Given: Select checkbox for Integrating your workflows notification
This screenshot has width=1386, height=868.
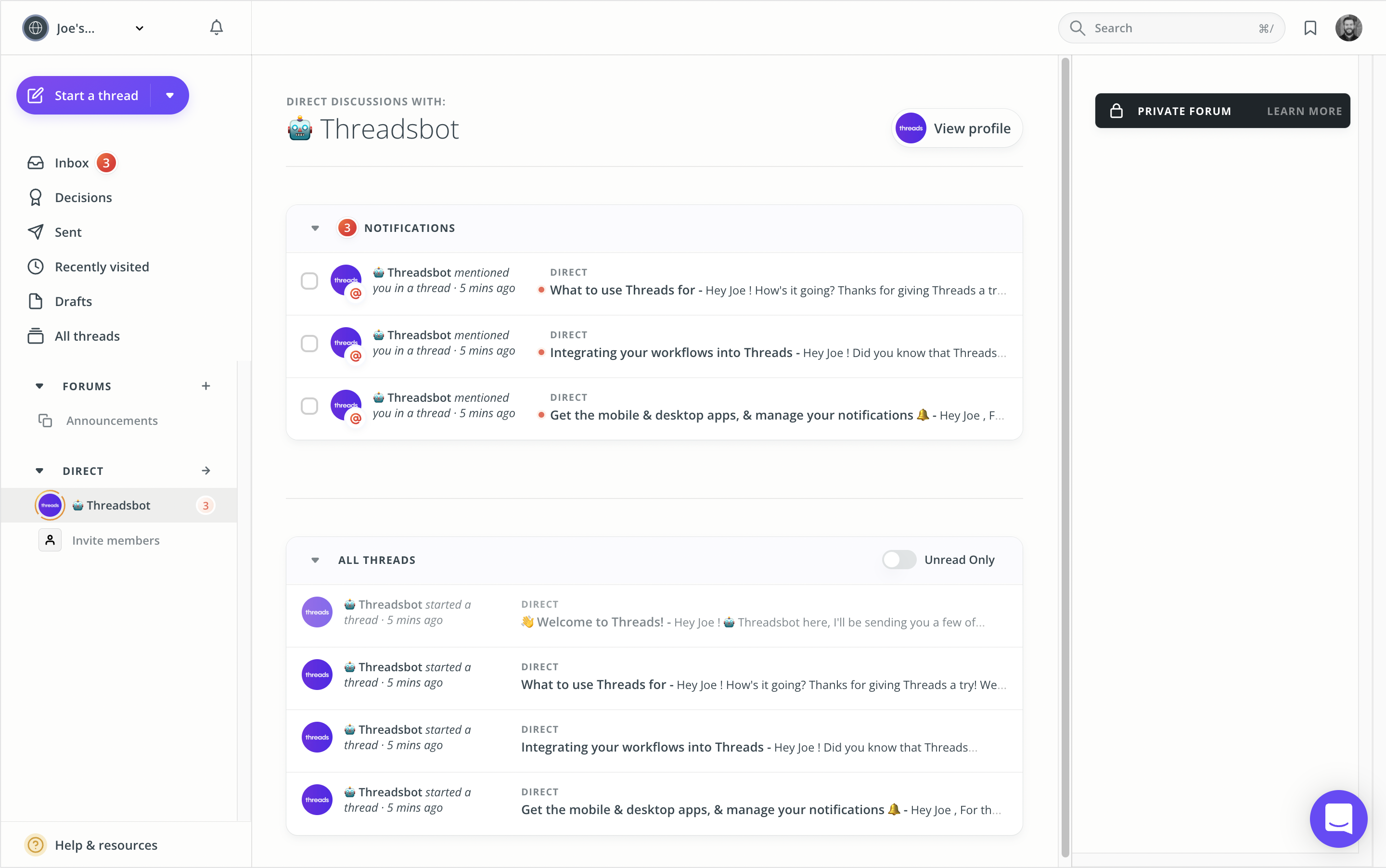Looking at the screenshot, I should [x=309, y=343].
